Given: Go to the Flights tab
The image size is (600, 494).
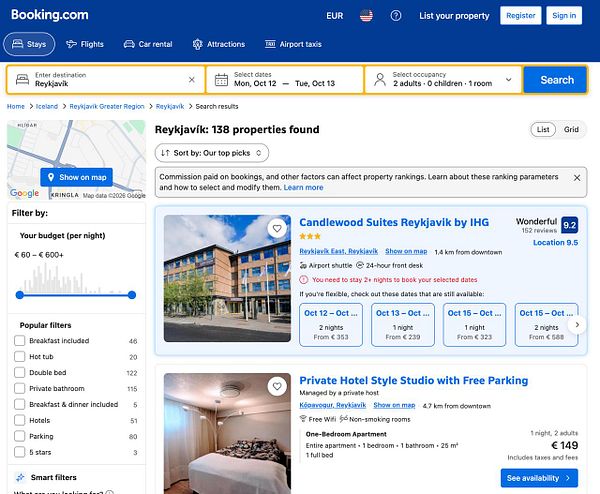Looking at the screenshot, I should 85,44.
